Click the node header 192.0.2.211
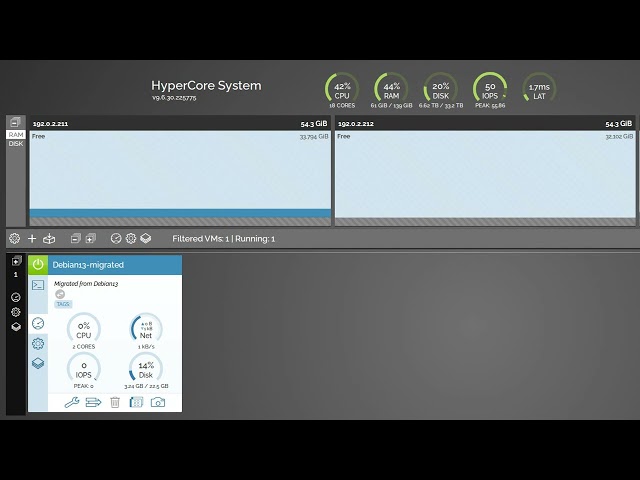This screenshot has height=480, width=640. tap(180, 123)
